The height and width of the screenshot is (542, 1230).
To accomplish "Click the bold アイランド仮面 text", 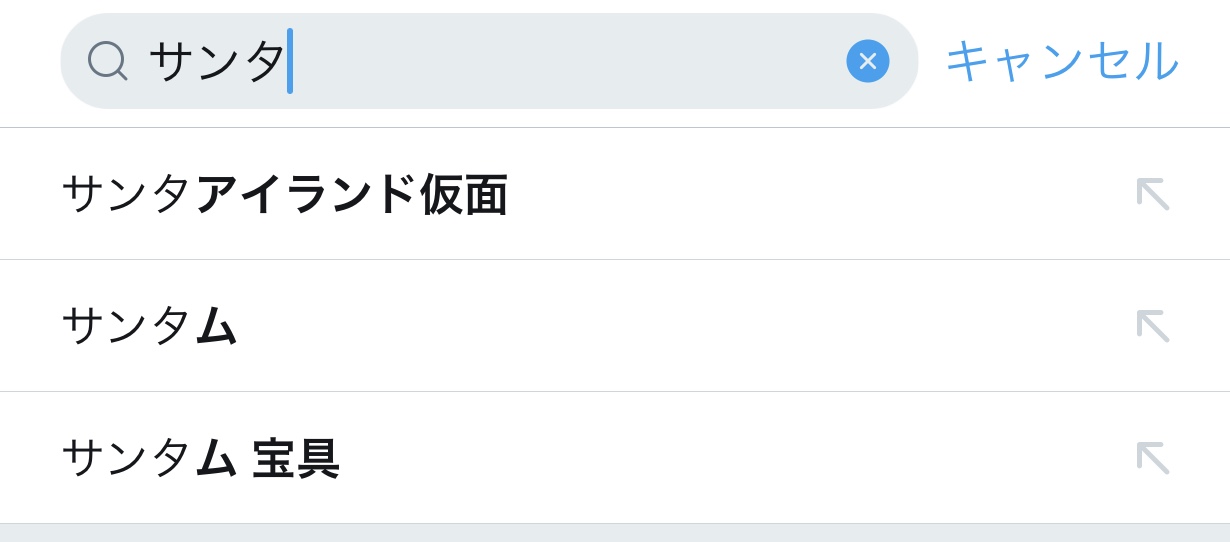I will 352,194.
